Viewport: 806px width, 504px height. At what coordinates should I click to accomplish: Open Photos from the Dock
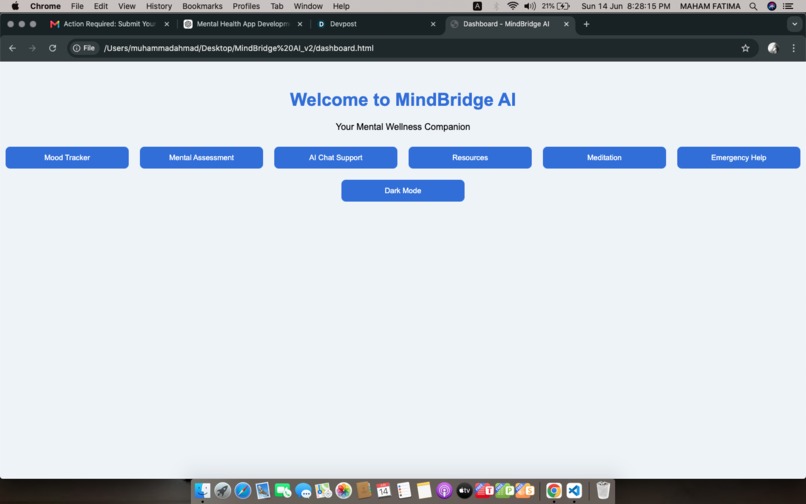click(343, 490)
